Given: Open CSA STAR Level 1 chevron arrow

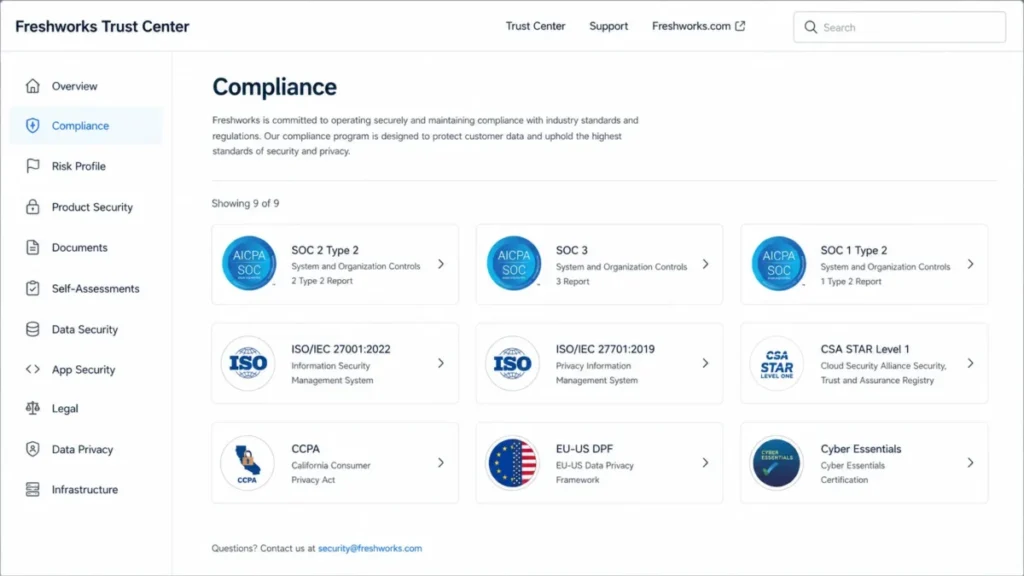Looking at the screenshot, I should [970, 363].
